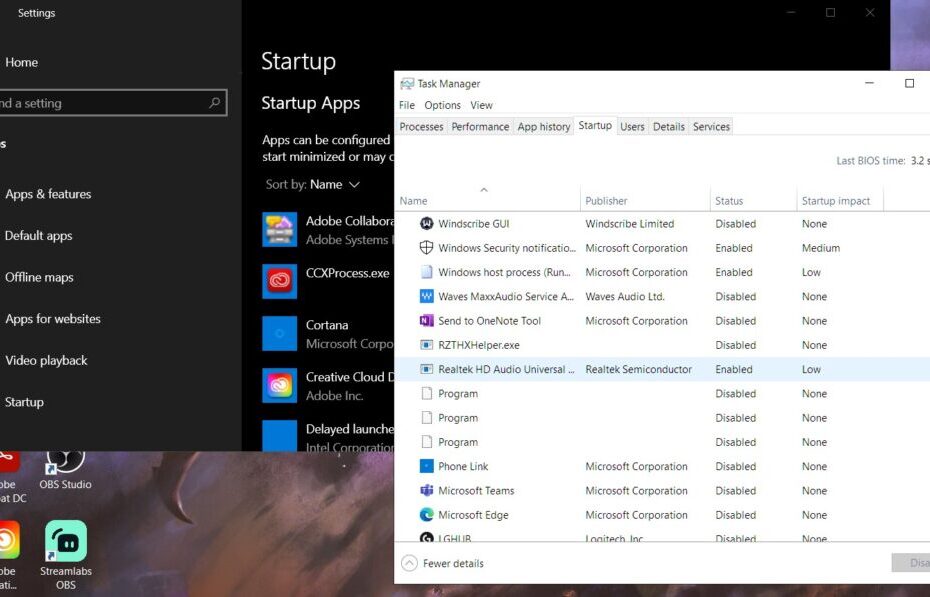Screen dimensions: 930x597
Task: Switch to the Services tab
Action: click(x=711, y=127)
